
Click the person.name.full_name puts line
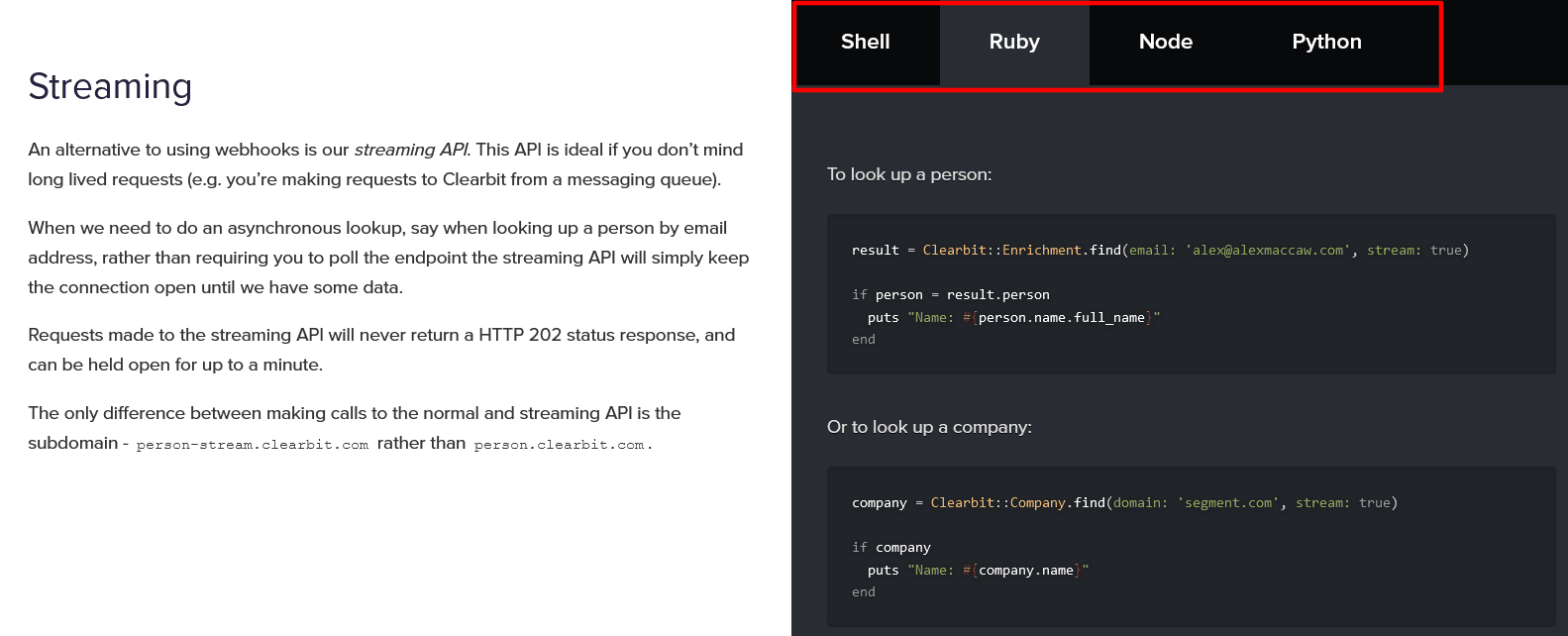1012,318
